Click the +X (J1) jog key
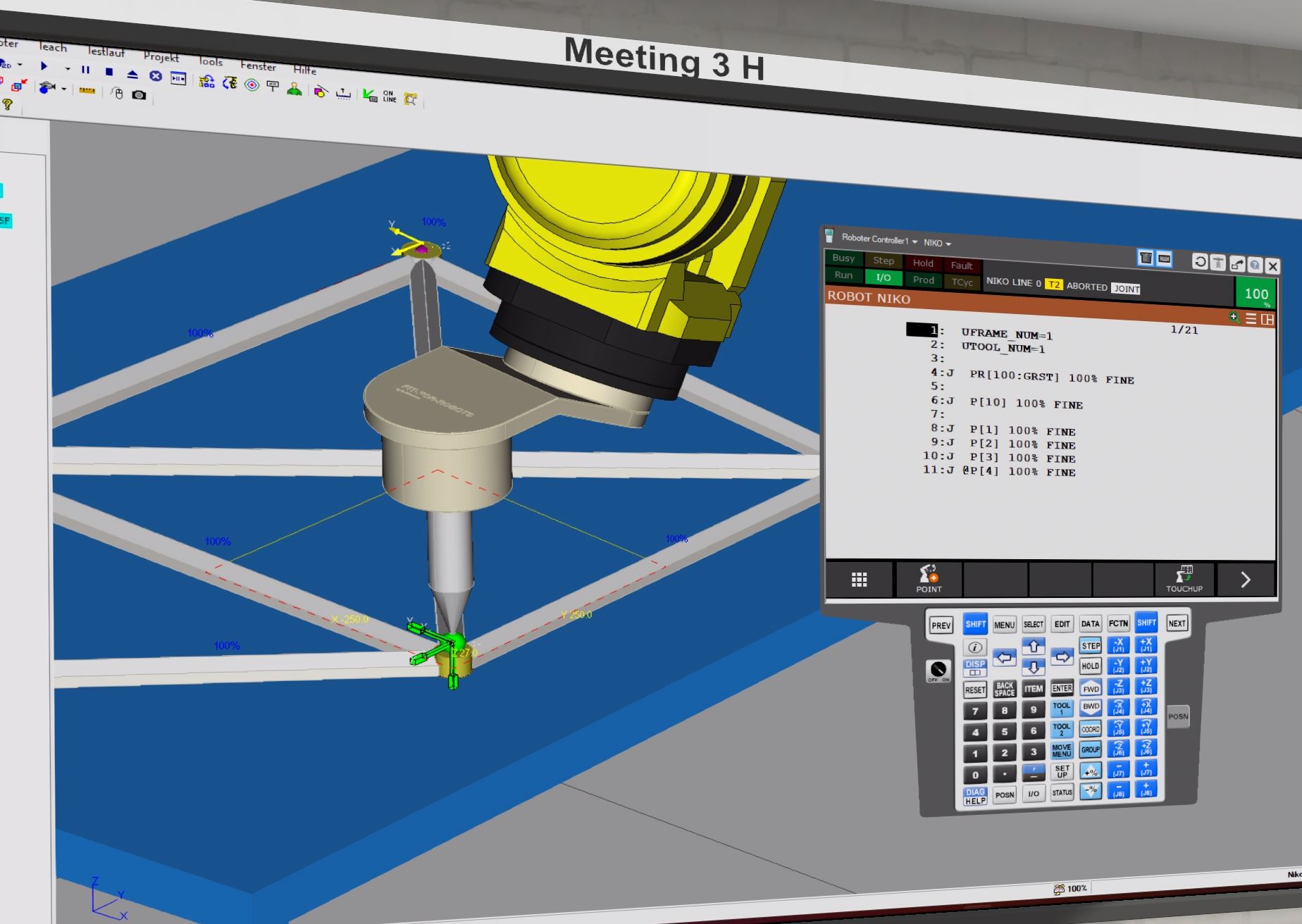 click(x=1146, y=644)
